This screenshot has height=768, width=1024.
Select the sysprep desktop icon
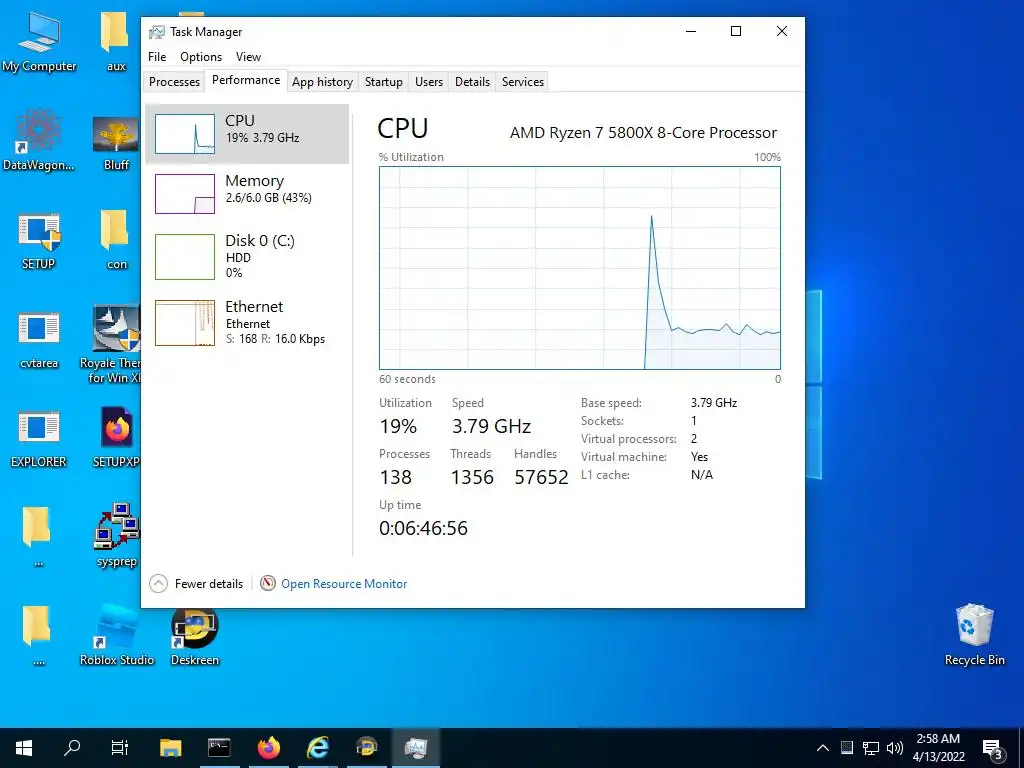click(117, 536)
